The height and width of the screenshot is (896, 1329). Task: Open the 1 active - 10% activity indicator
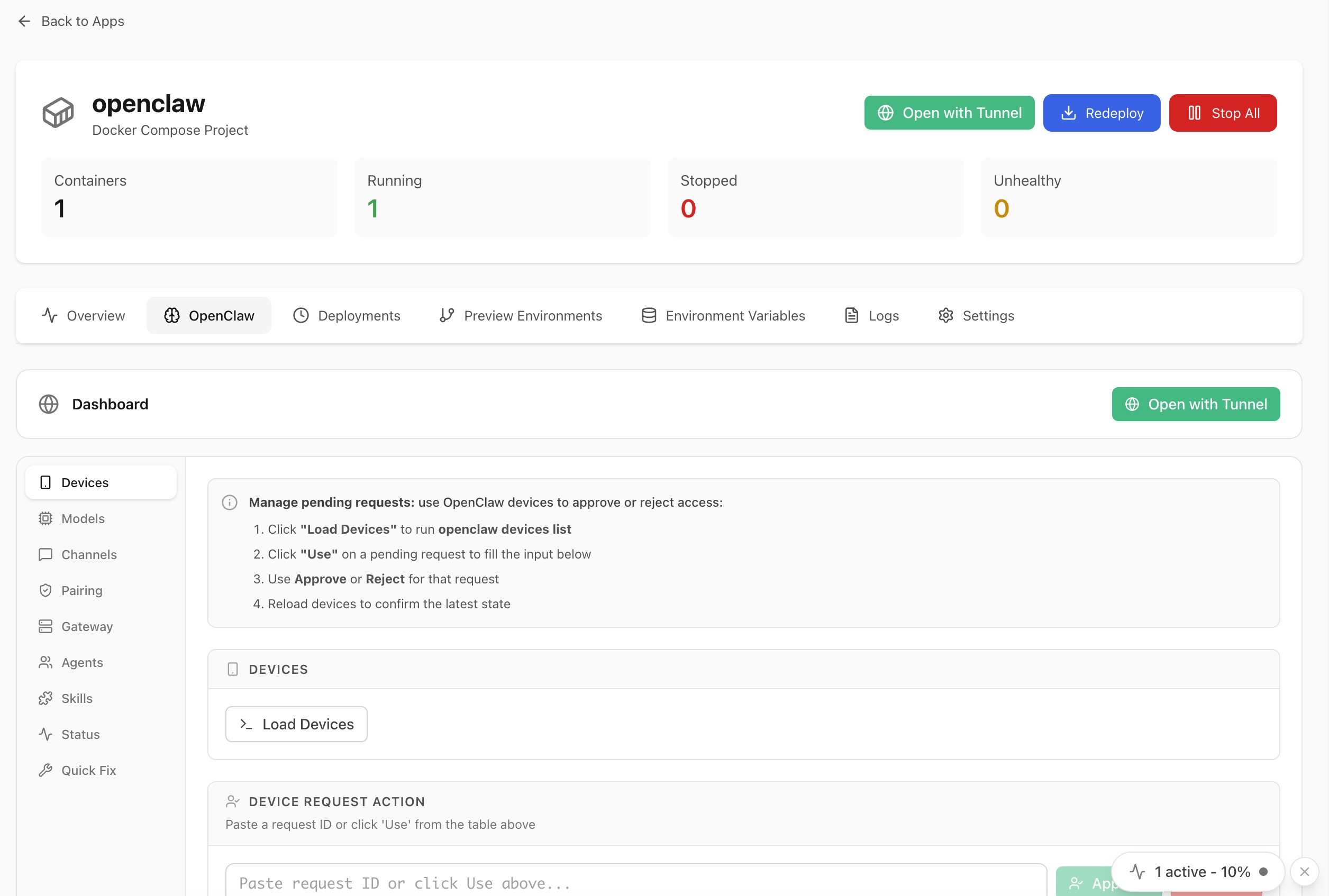[x=1198, y=872]
